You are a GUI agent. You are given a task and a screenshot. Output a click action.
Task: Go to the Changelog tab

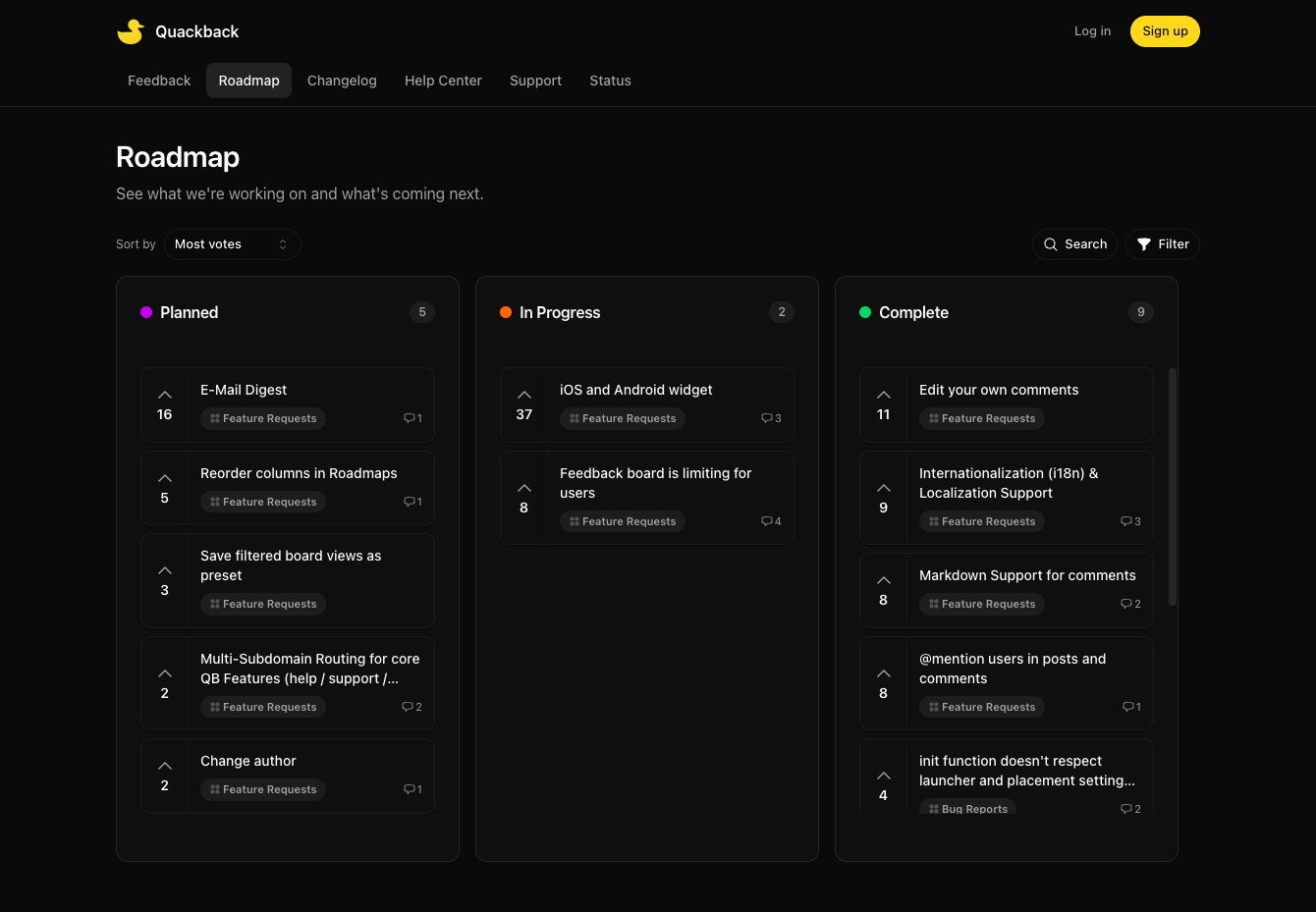pyautogui.click(x=342, y=80)
